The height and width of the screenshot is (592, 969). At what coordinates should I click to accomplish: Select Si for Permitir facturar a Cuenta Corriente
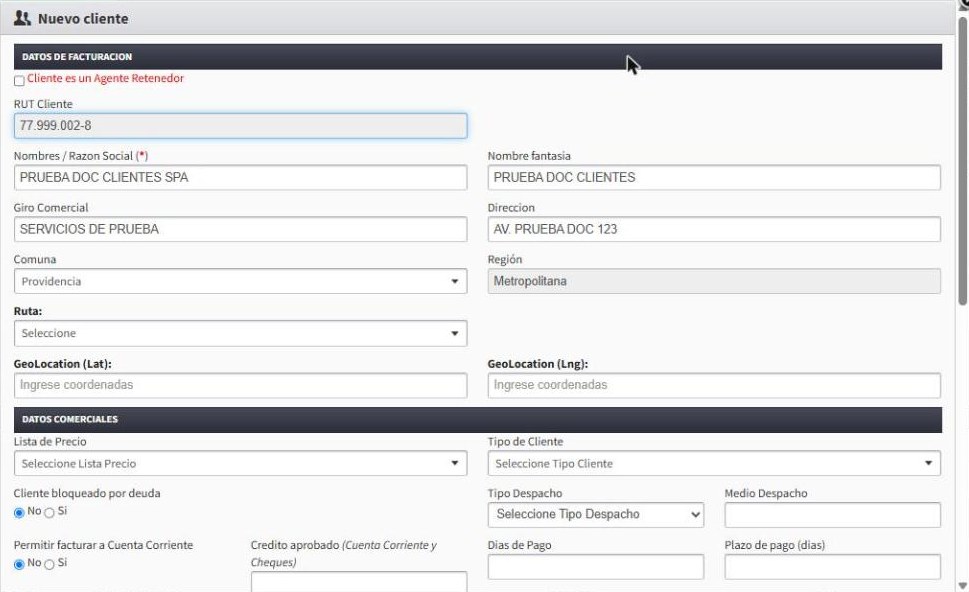point(49,564)
